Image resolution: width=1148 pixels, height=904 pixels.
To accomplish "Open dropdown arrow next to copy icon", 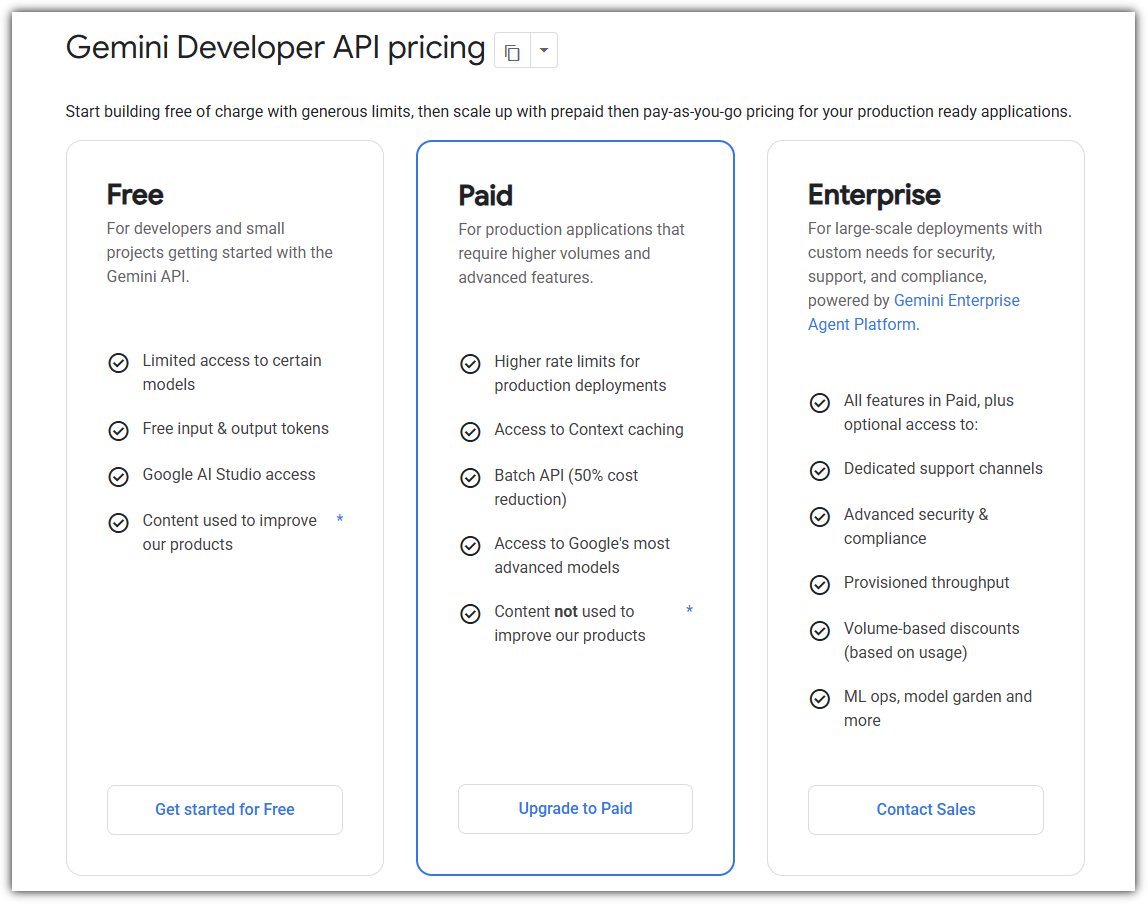I will (x=544, y=51).
